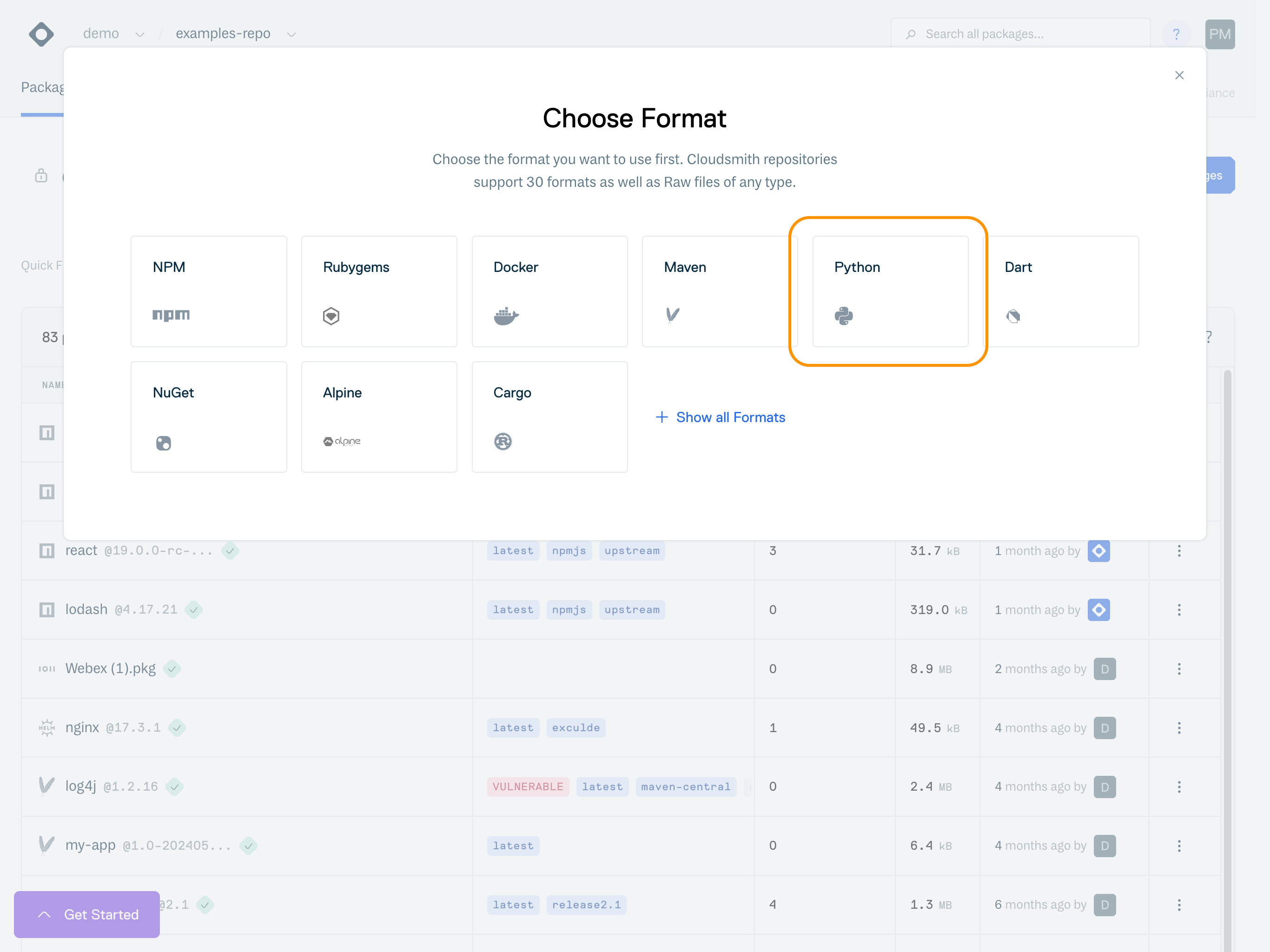This screenshot has width=1270, height=952.
Task: Click the react sync status check icon
Action: point(230,551)
